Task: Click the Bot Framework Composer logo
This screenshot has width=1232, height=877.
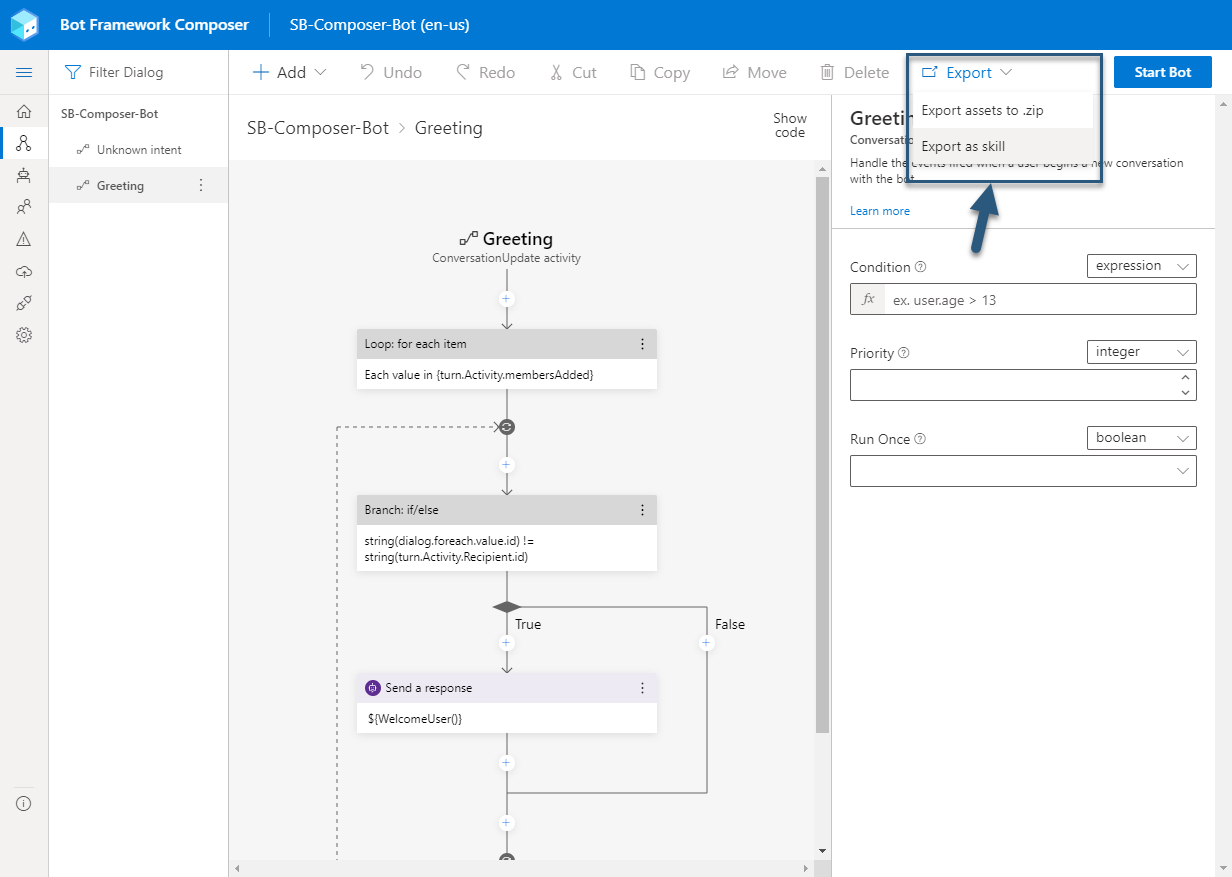Action: (24, 24)
